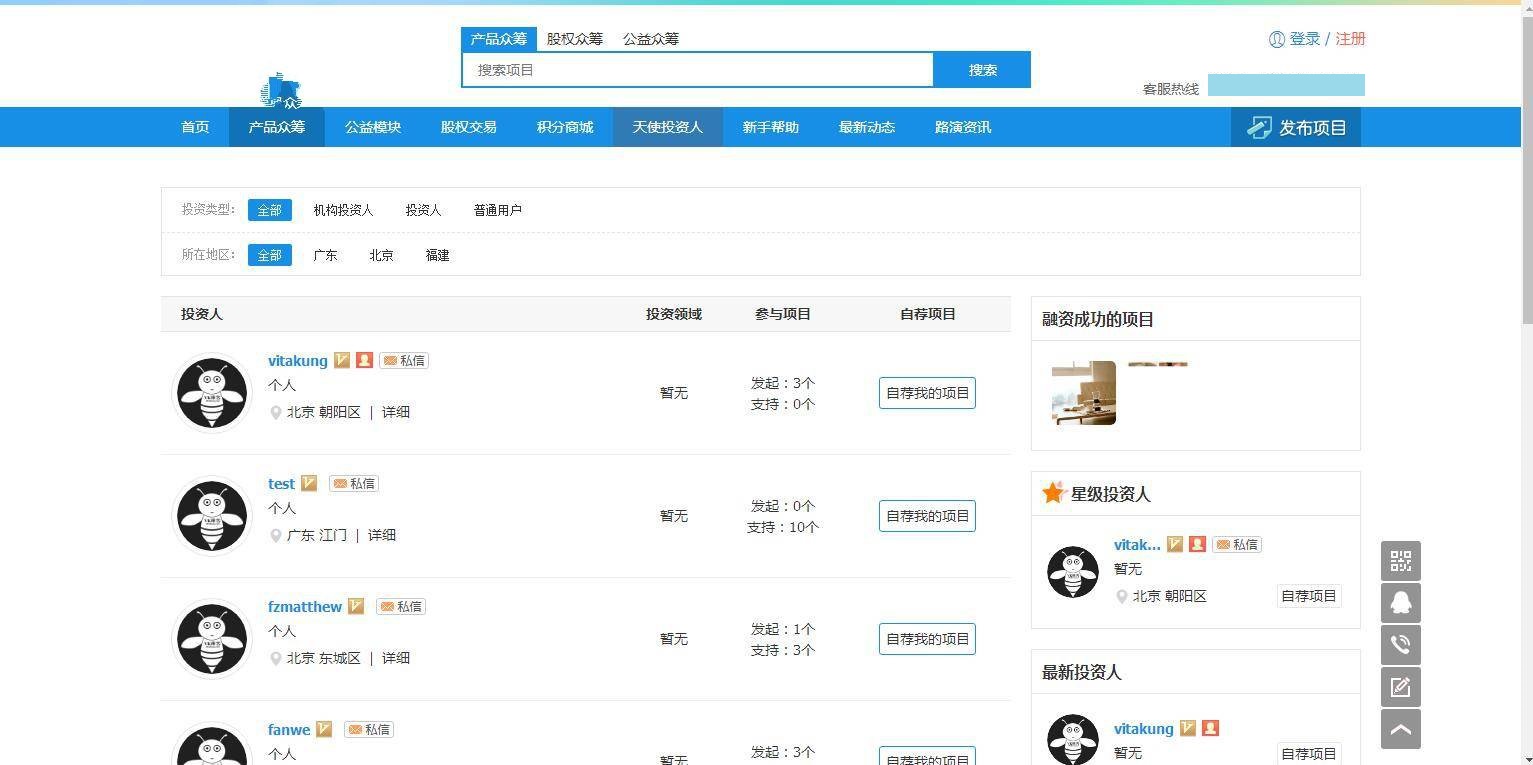Viewport: 1533px width, 765px height.
Task: Click the back-to-top arrow icon
Action: (x=1400, y=729)
